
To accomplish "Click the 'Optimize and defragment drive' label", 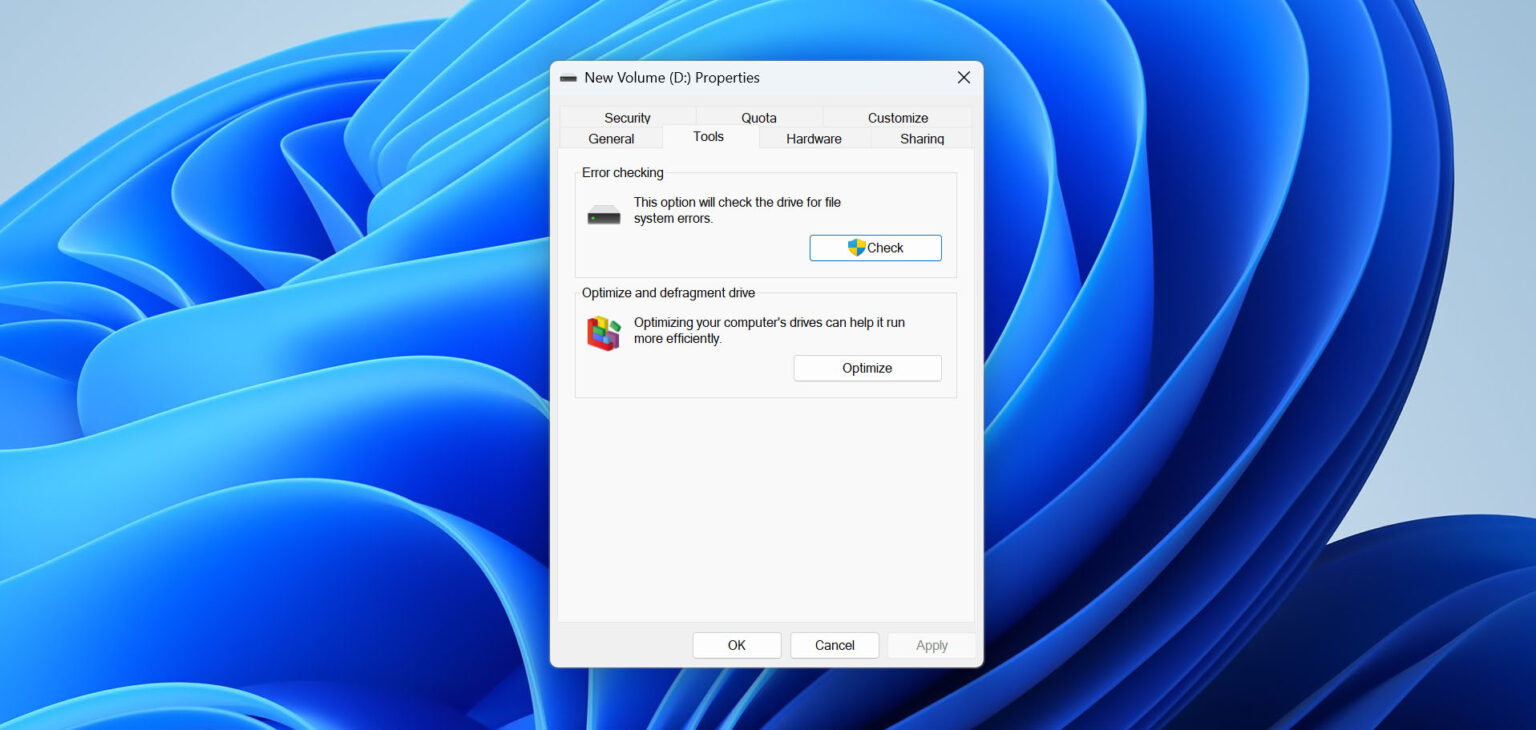I will point(669,293).
